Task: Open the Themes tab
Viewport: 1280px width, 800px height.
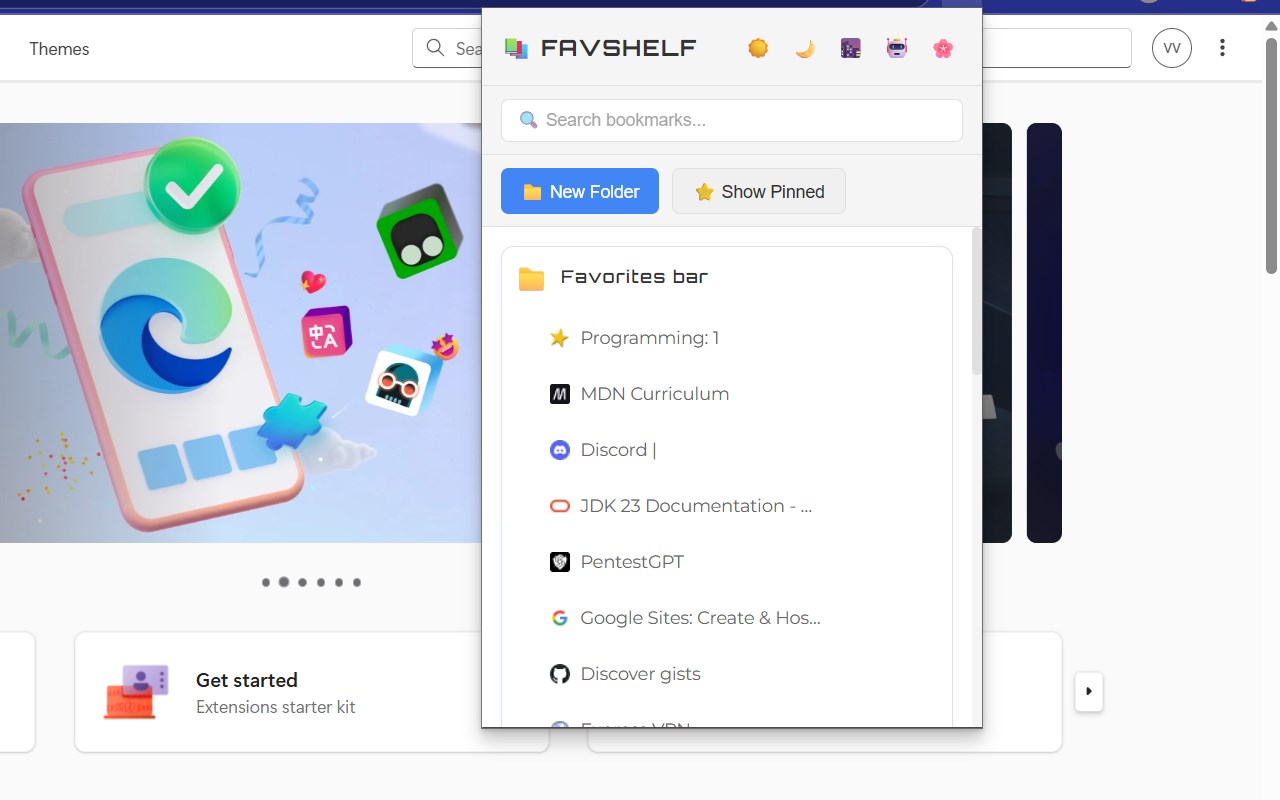Action: tap(59, 49)
